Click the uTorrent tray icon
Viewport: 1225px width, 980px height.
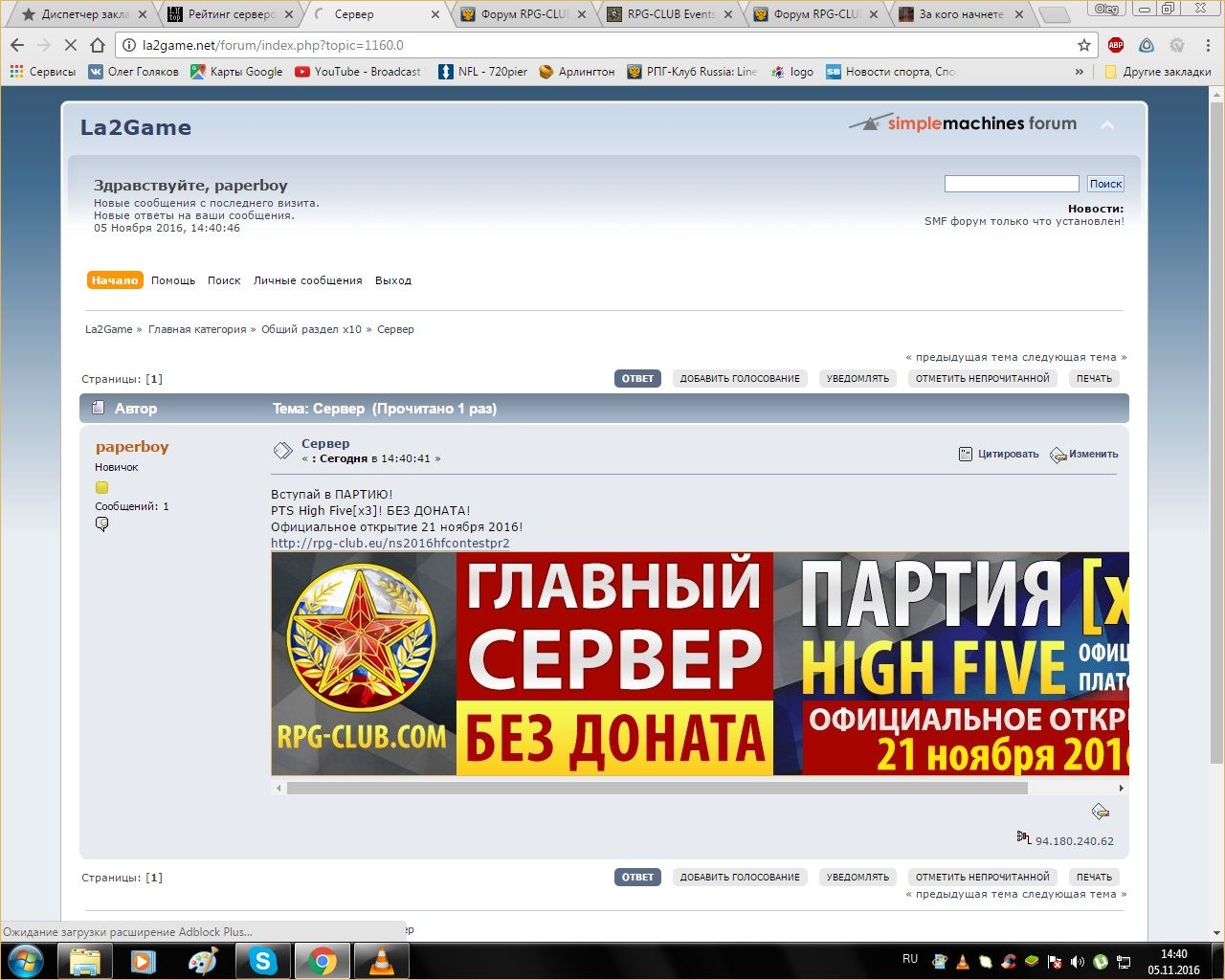pyautogui.click(x=1101, y=961)
